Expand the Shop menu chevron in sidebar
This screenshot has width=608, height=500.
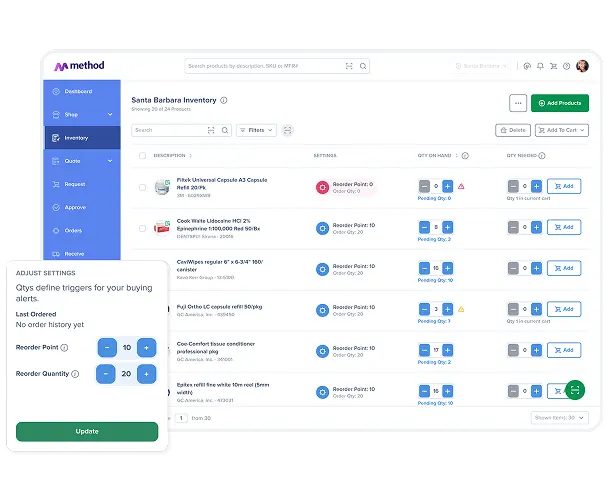pos(110,114)
